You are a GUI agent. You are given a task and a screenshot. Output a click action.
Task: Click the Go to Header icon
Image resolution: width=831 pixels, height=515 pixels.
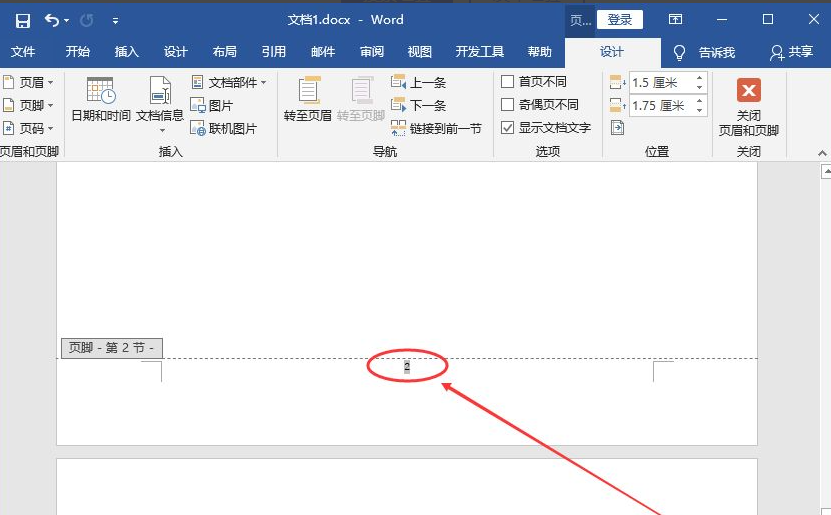(x=308, y=92)
